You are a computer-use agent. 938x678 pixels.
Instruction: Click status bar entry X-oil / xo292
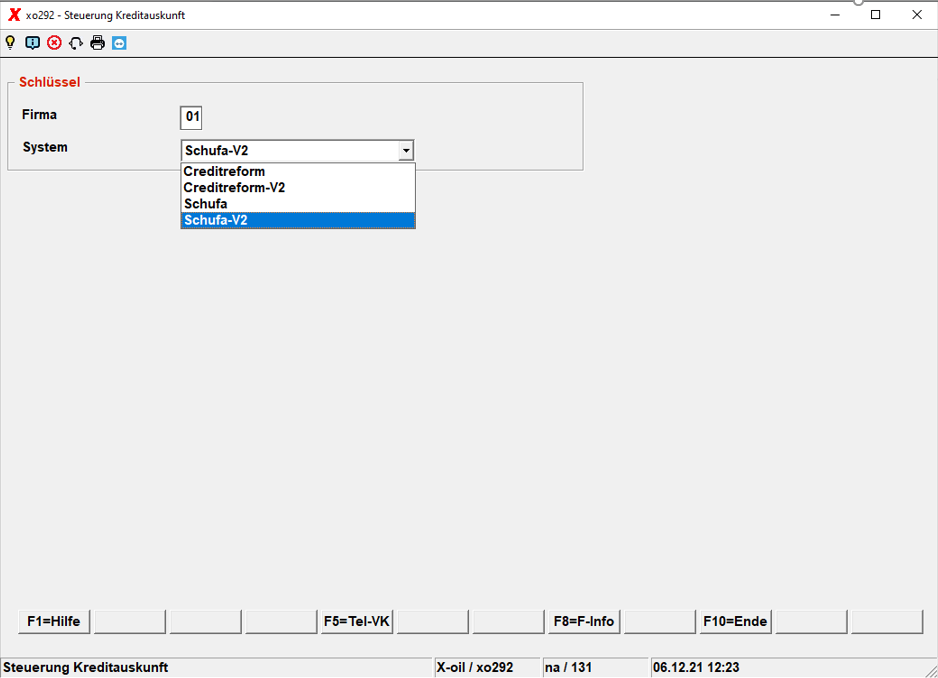tap(475, 667)
